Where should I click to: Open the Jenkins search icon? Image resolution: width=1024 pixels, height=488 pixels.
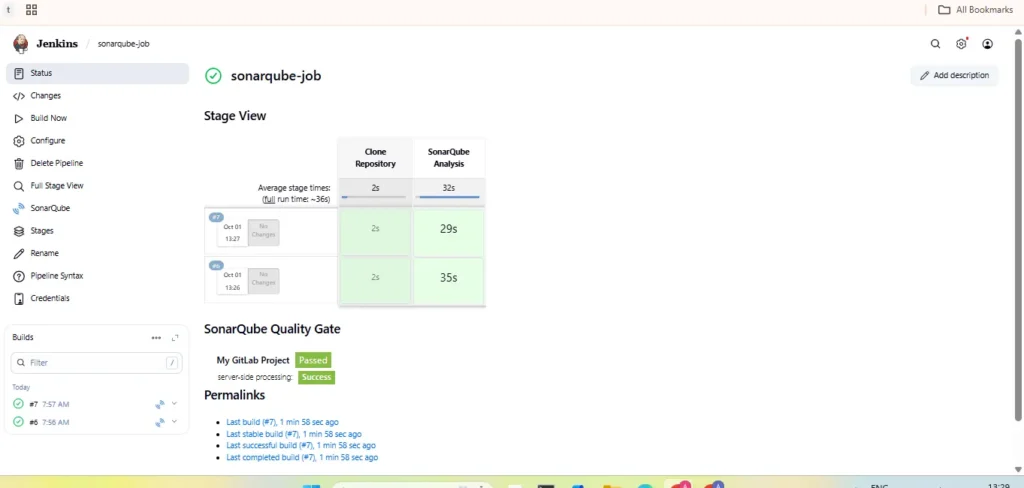[x=935, y=44]
